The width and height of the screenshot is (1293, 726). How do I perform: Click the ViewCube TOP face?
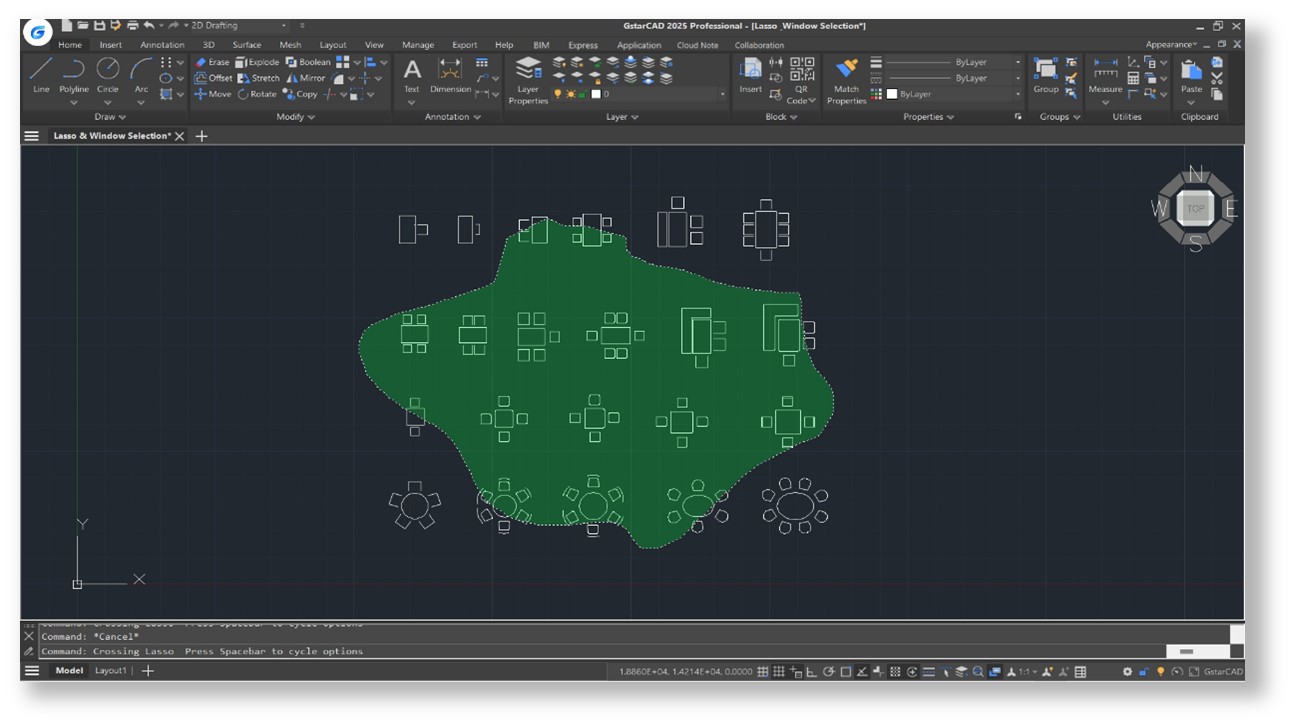coord(1195,209)
